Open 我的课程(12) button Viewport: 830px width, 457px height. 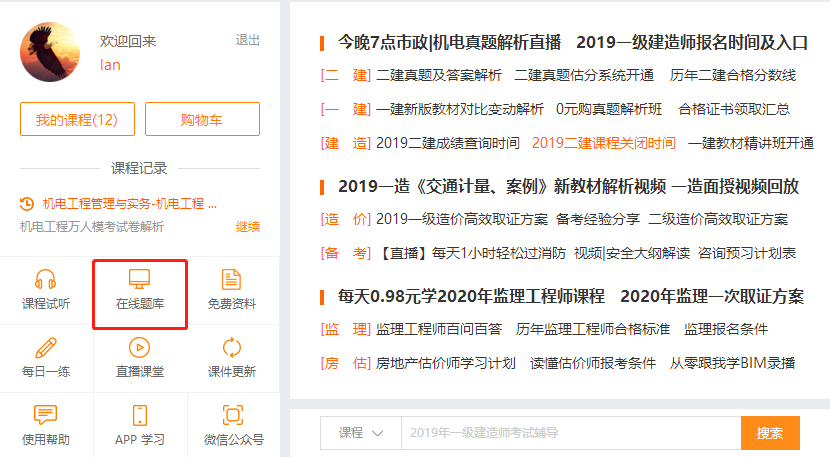76,119
